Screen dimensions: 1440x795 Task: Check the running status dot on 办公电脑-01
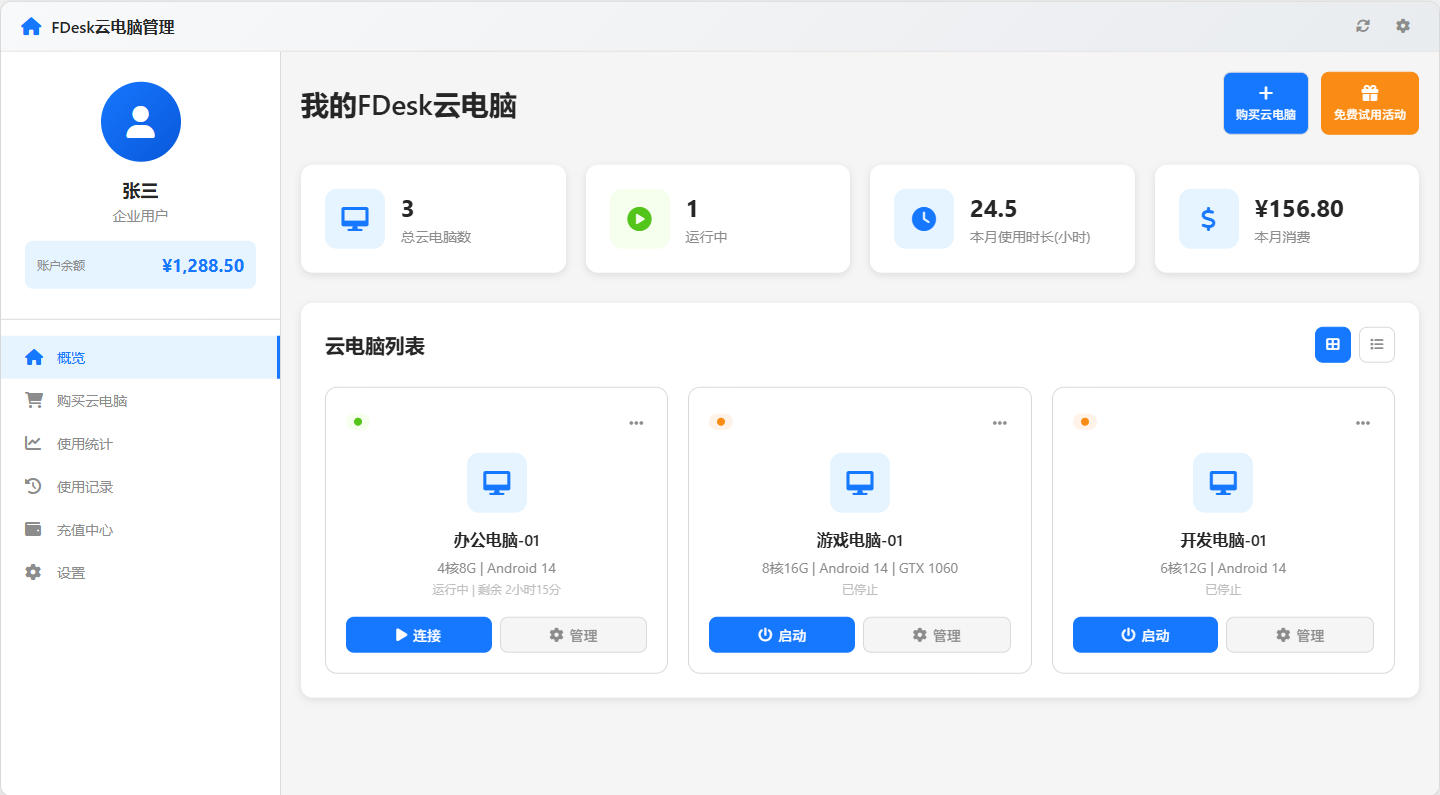(358, 421)
